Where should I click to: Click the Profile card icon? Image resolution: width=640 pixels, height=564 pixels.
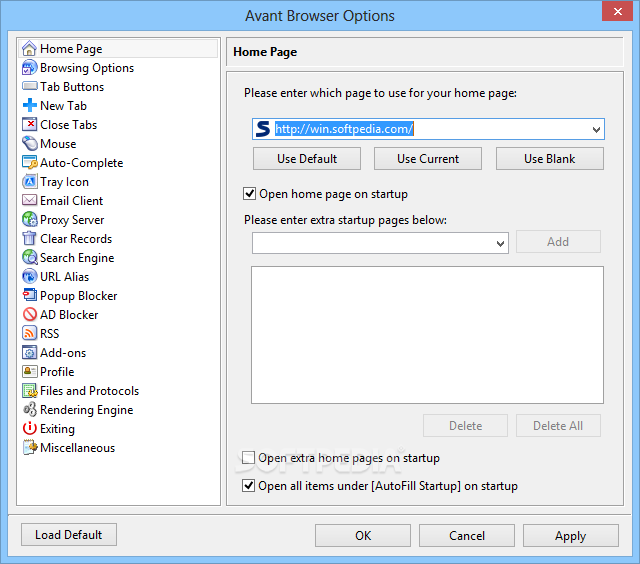click(x=29, y=371)
